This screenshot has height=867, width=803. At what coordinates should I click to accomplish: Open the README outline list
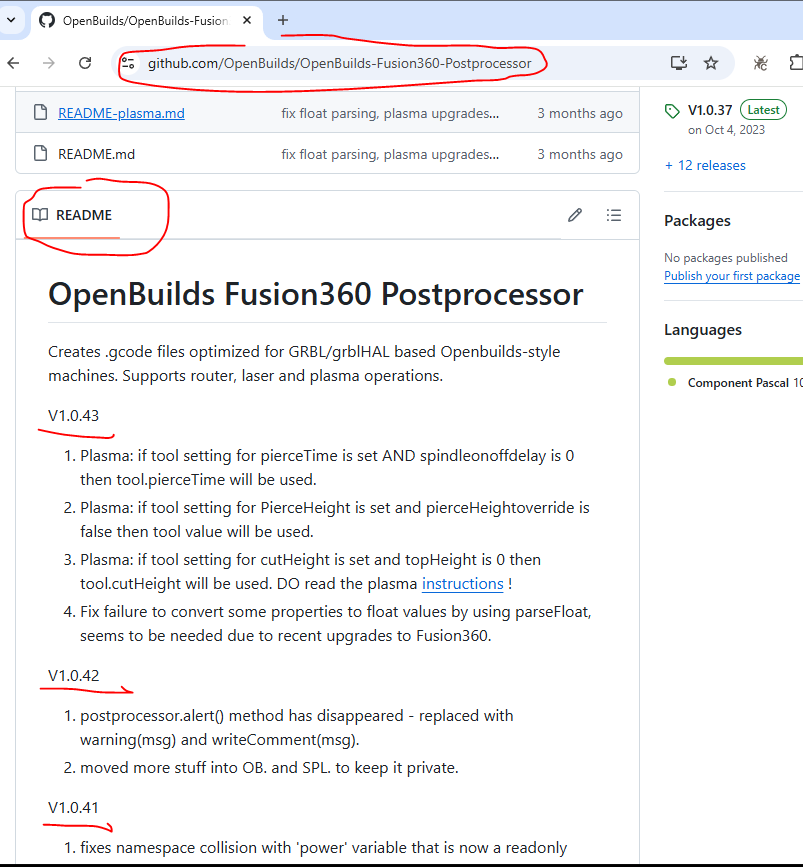[x=614, y=215]
